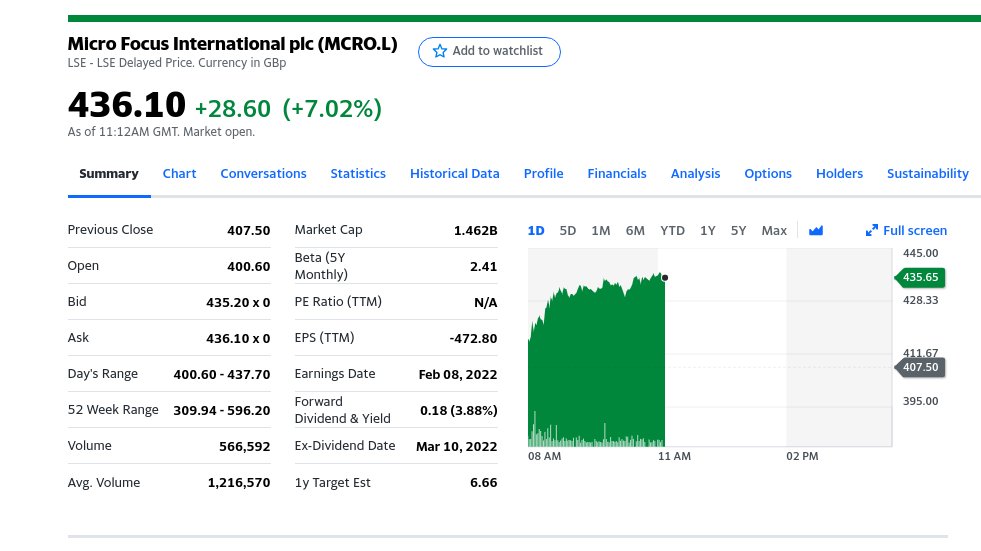This screenshot has height=551, width=981.
Task: View the Holders tab
Action: pyautogui.click(x=840, y=174)
